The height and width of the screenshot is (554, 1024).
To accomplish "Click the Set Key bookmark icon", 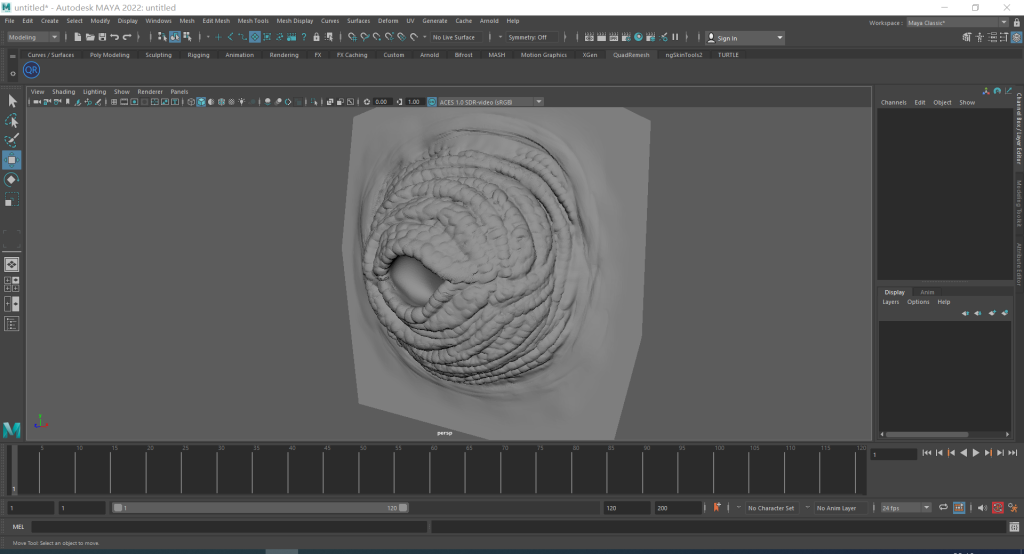I will pyautogui.click(x=716, y=508).
